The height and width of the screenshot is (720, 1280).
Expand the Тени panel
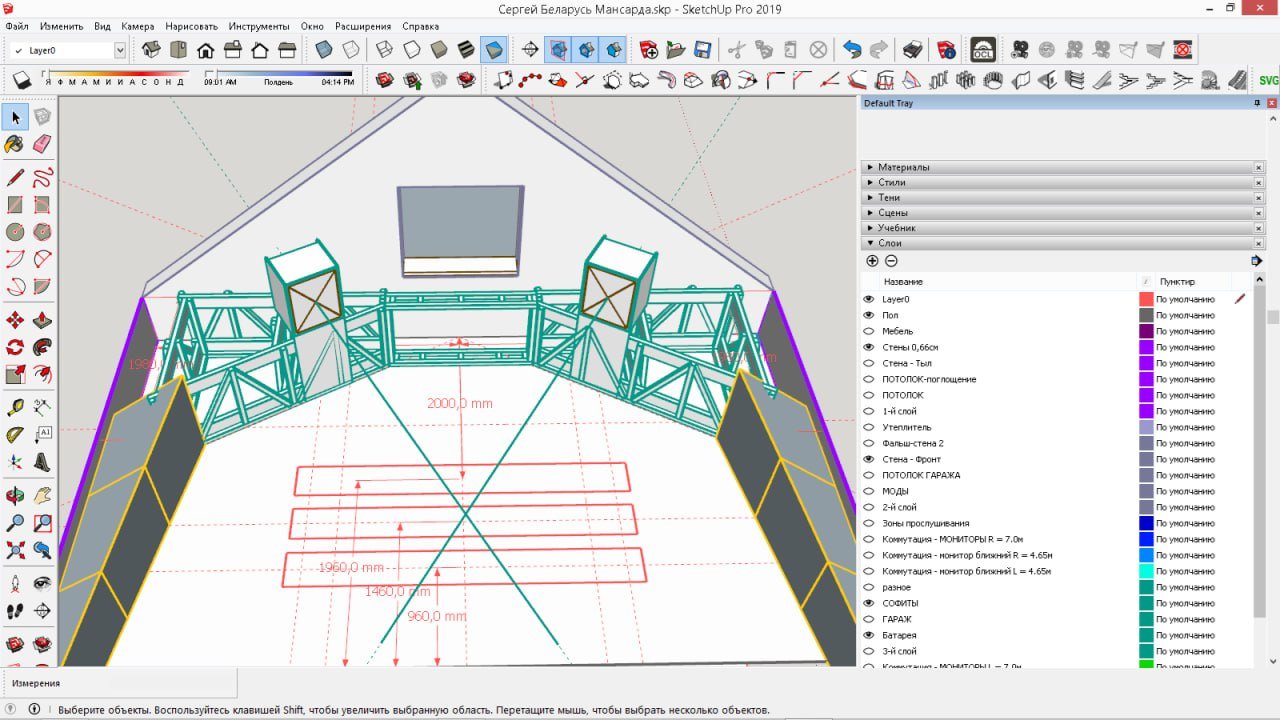(x=889, y=198)
